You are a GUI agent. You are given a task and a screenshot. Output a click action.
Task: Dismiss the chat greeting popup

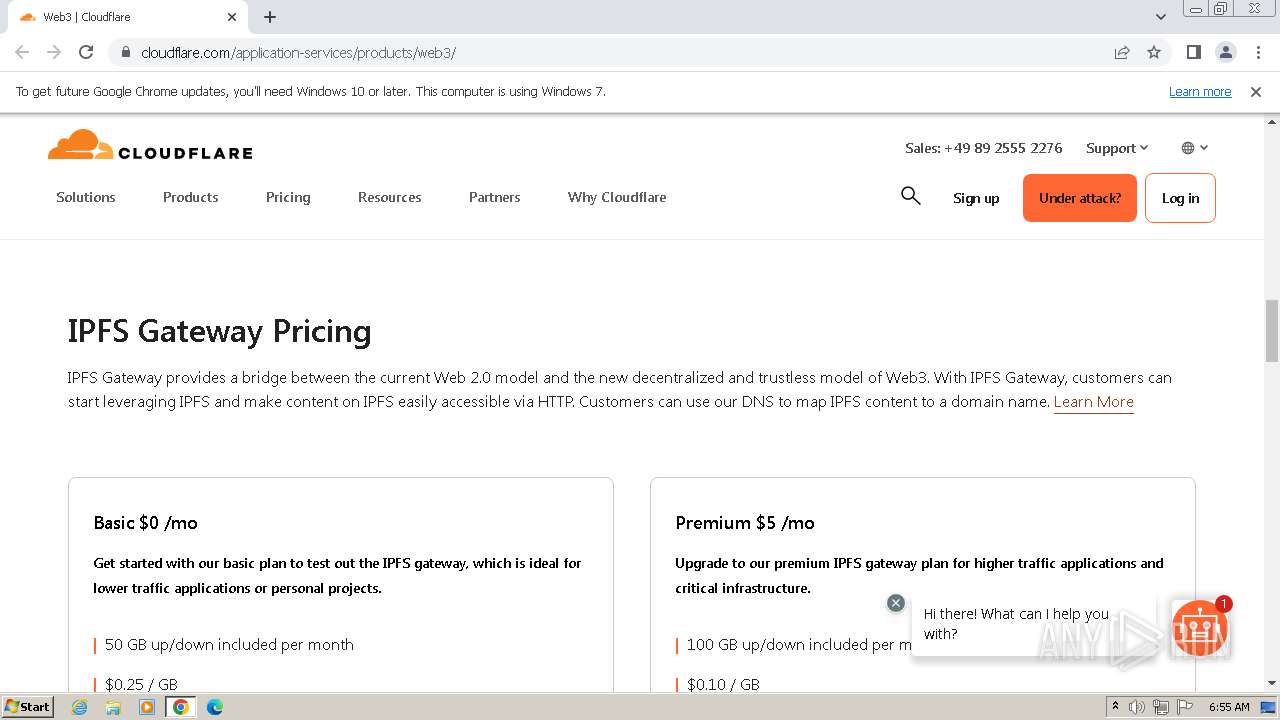(896, 603)
